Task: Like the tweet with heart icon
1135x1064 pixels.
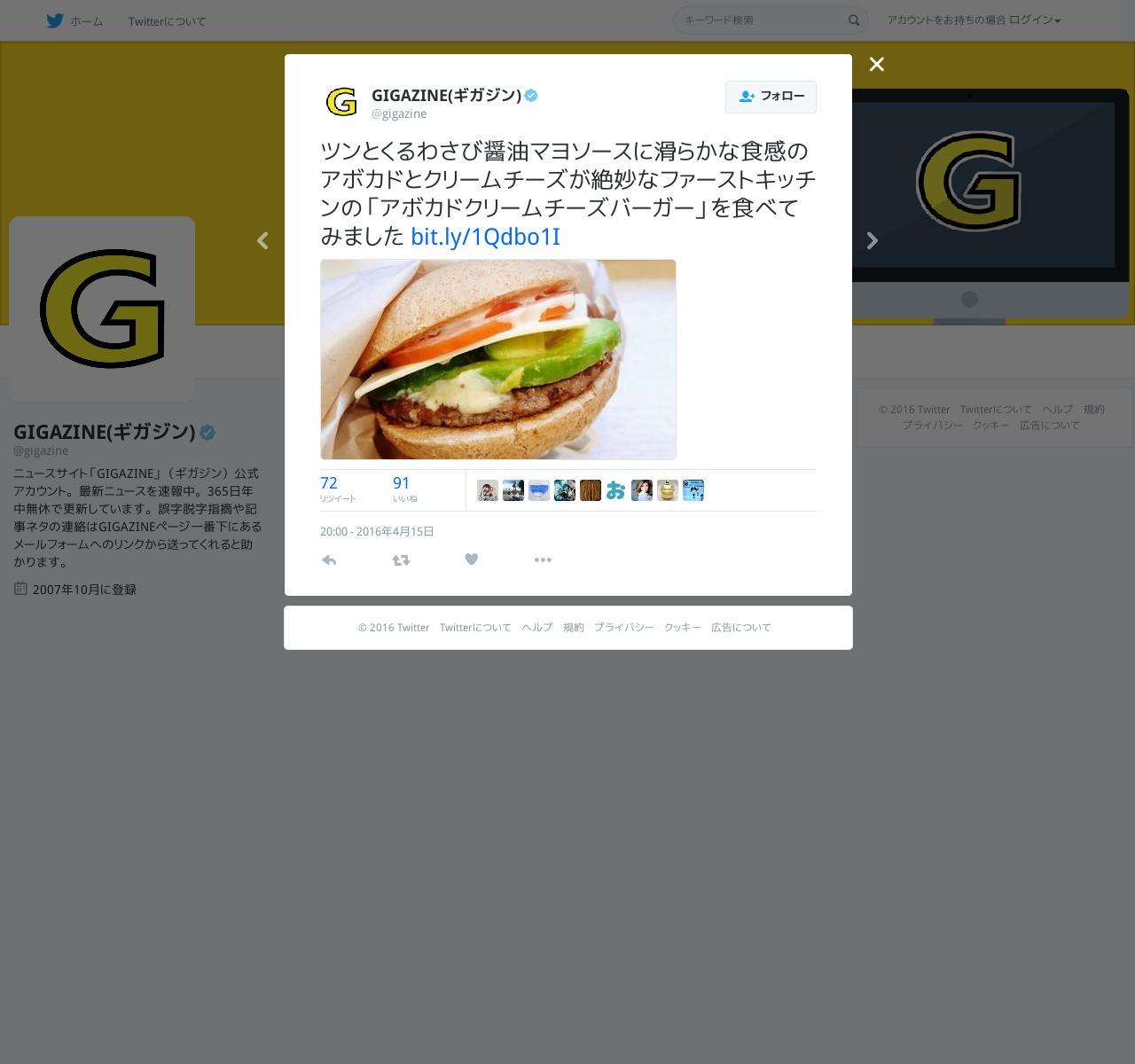Action: [472, 559]
